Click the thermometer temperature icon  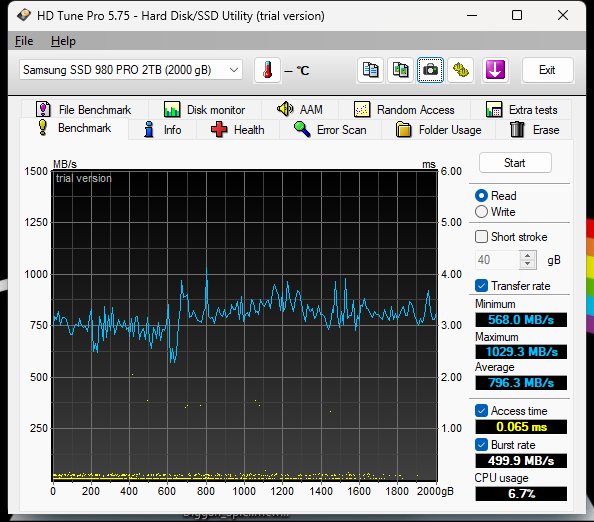click(x=267, y=70)
